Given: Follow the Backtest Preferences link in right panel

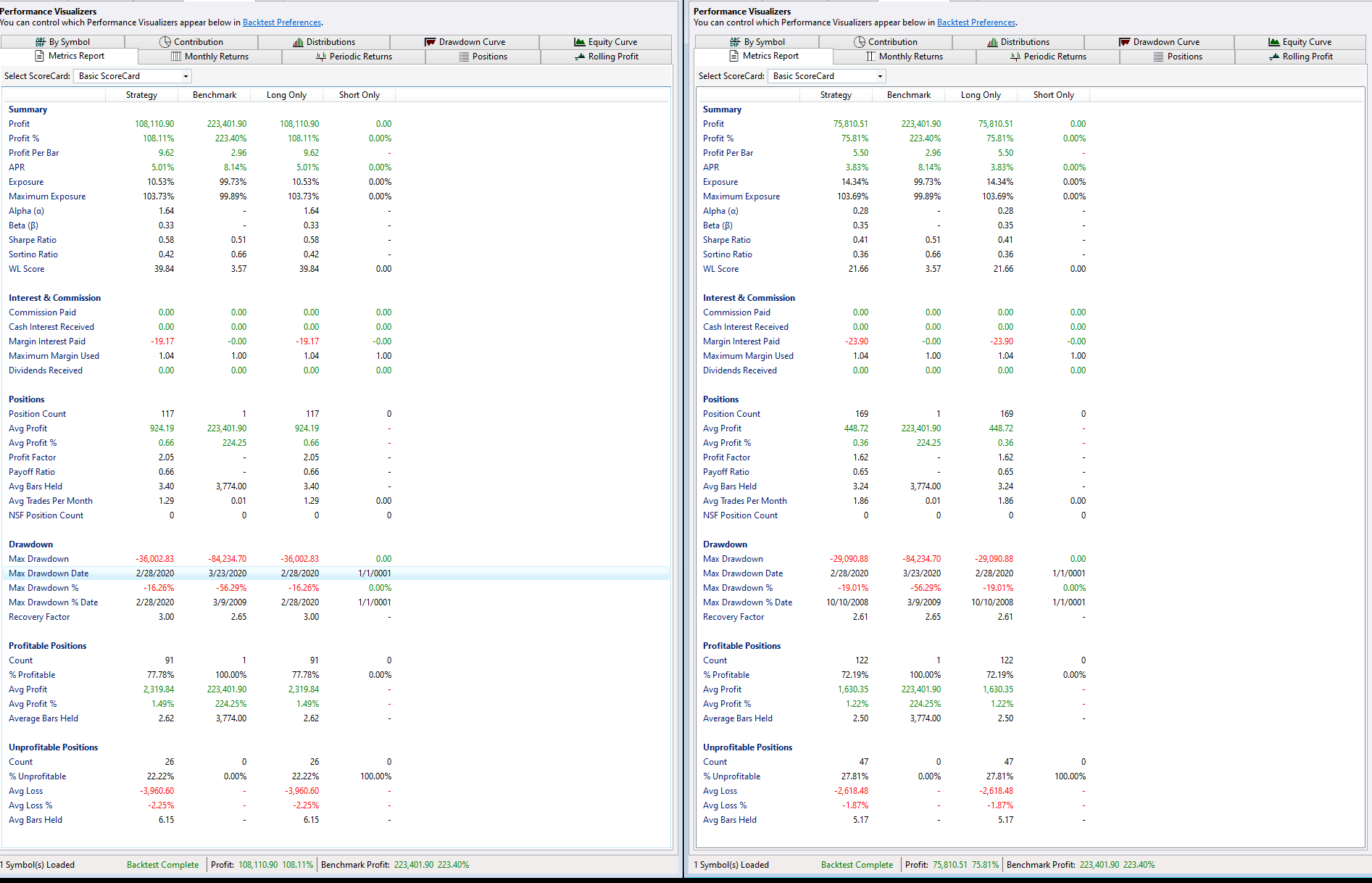Looking at the screenshot, I should [976, 22].
